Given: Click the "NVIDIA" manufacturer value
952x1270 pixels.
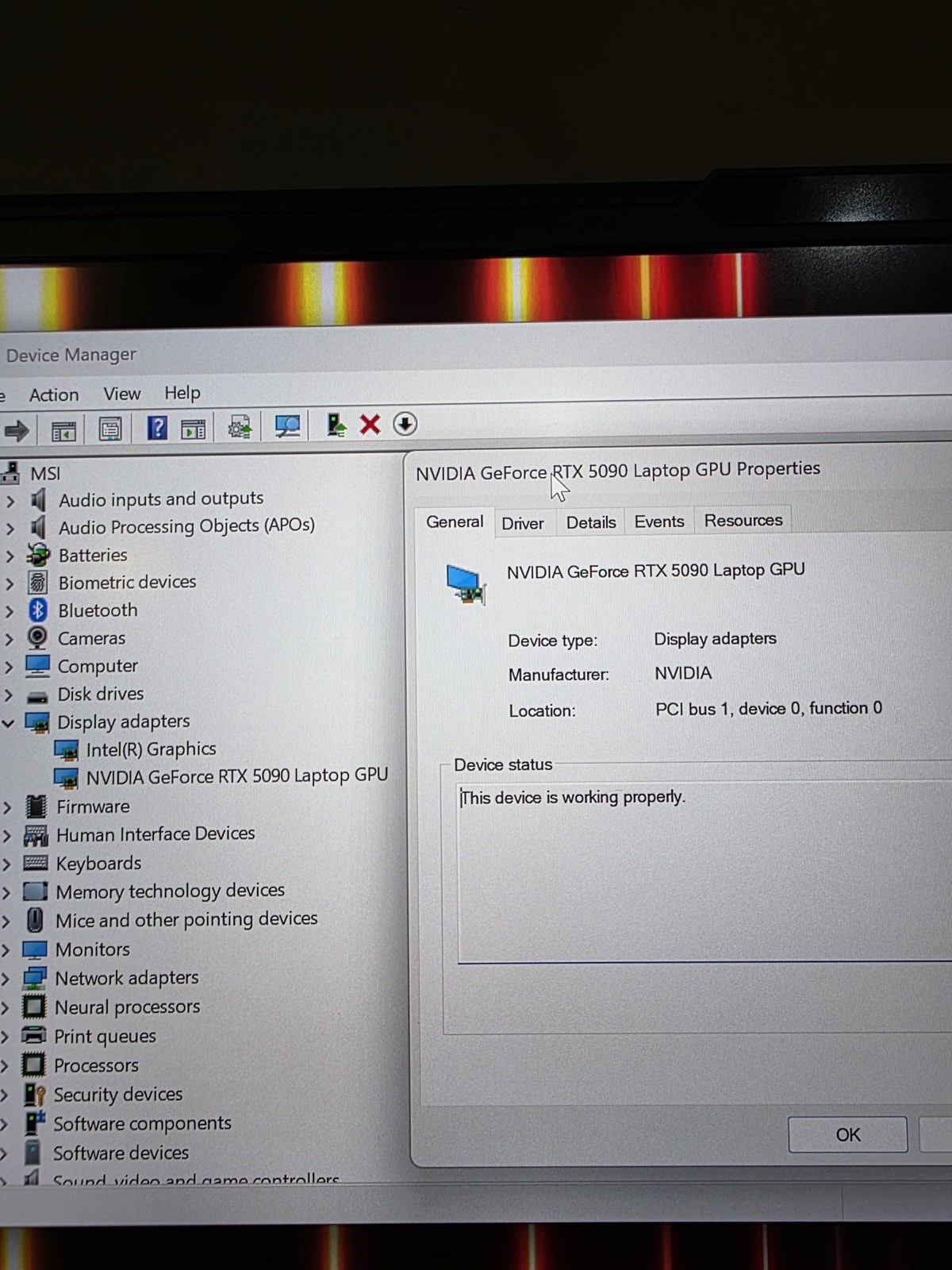Looking at the screenshot, I should (683, 673).
